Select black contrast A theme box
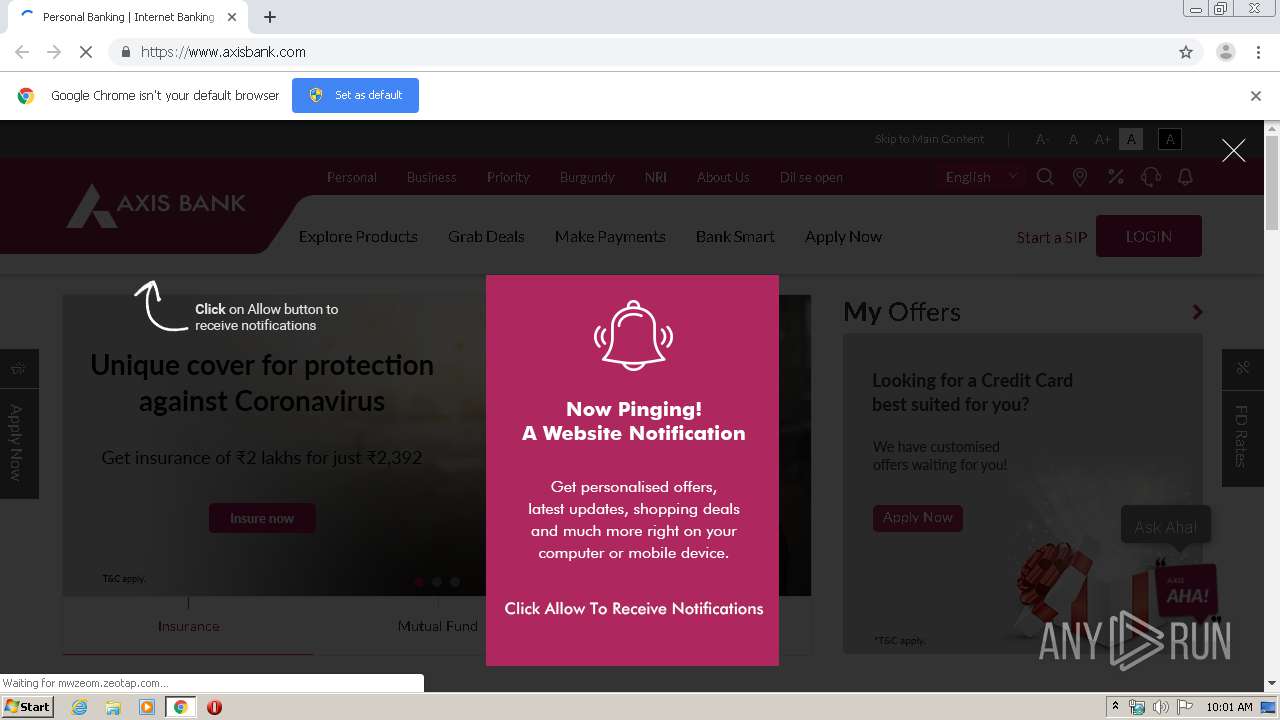Image resolution: width=1280 pixels, height=720 pixels. (1169, 139)
